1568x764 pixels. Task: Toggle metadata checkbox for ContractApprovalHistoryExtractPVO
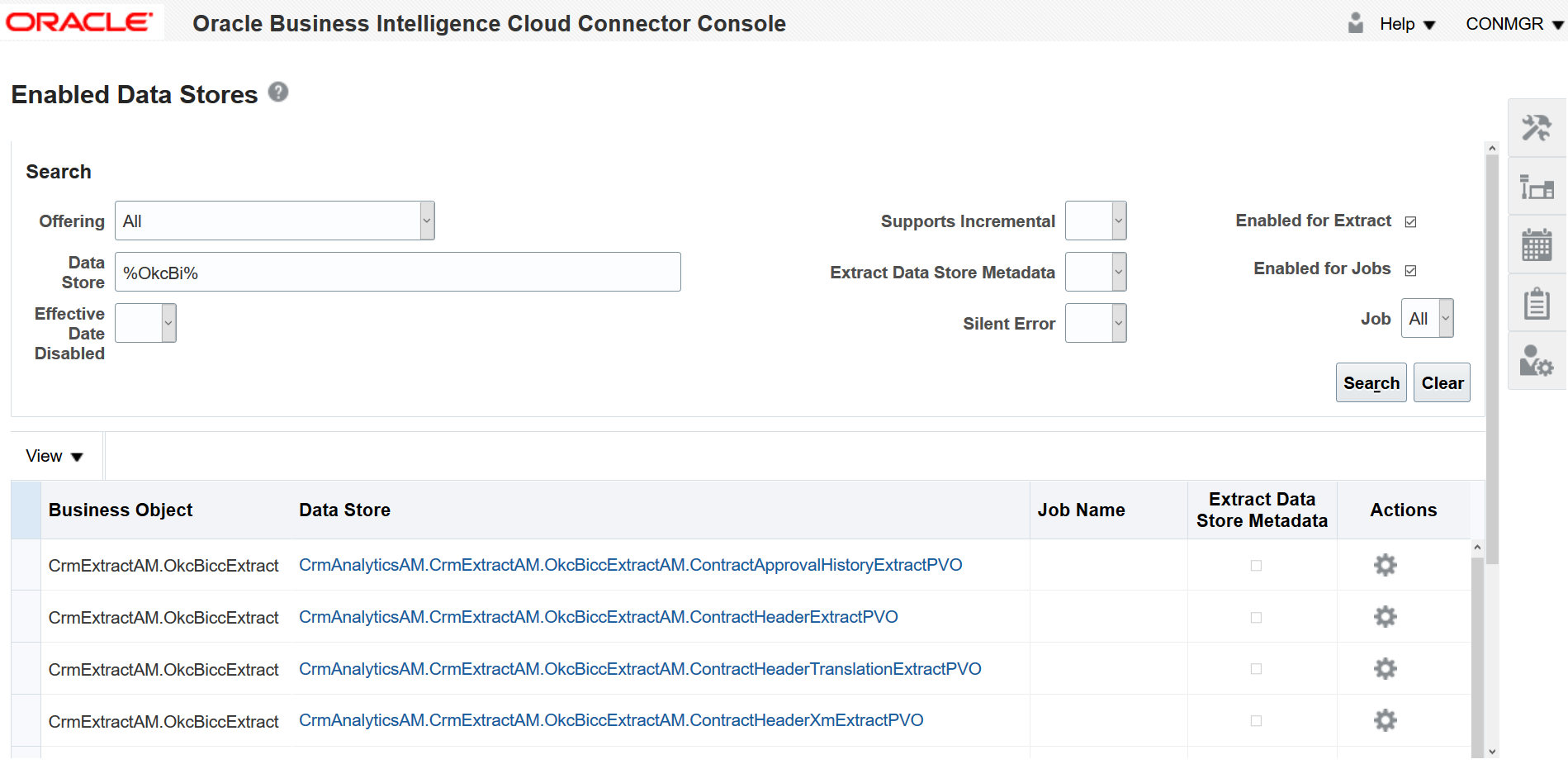click(x=1256, y=566)
